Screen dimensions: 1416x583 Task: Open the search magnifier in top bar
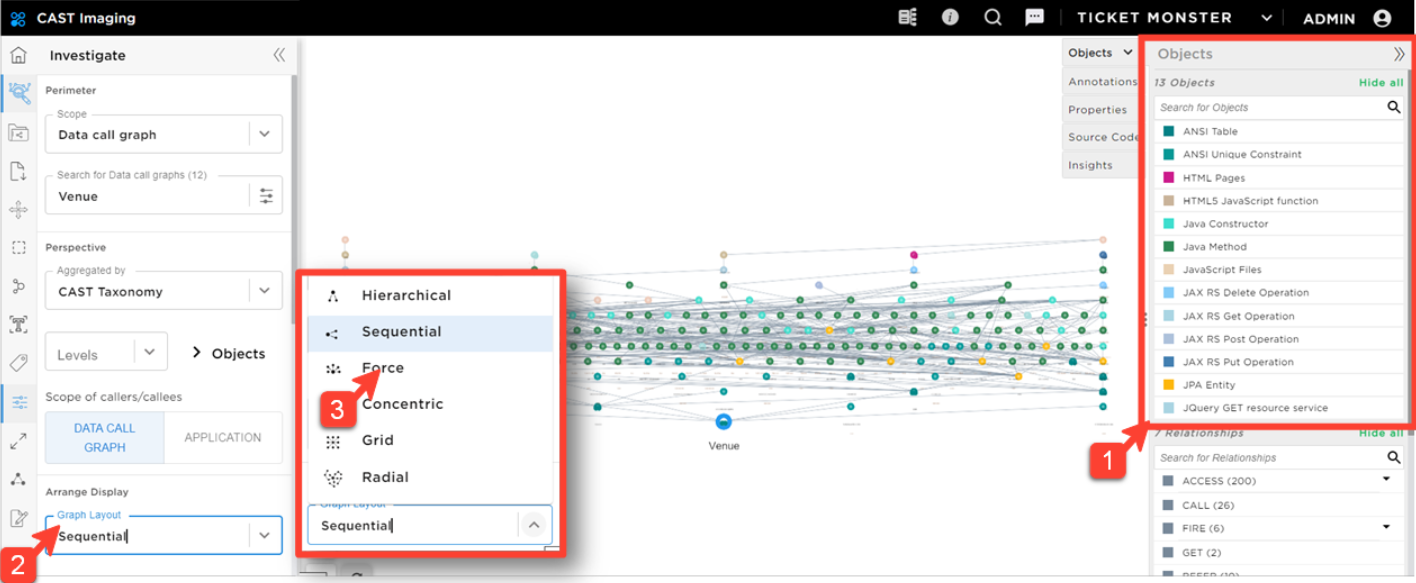point(993,17)
